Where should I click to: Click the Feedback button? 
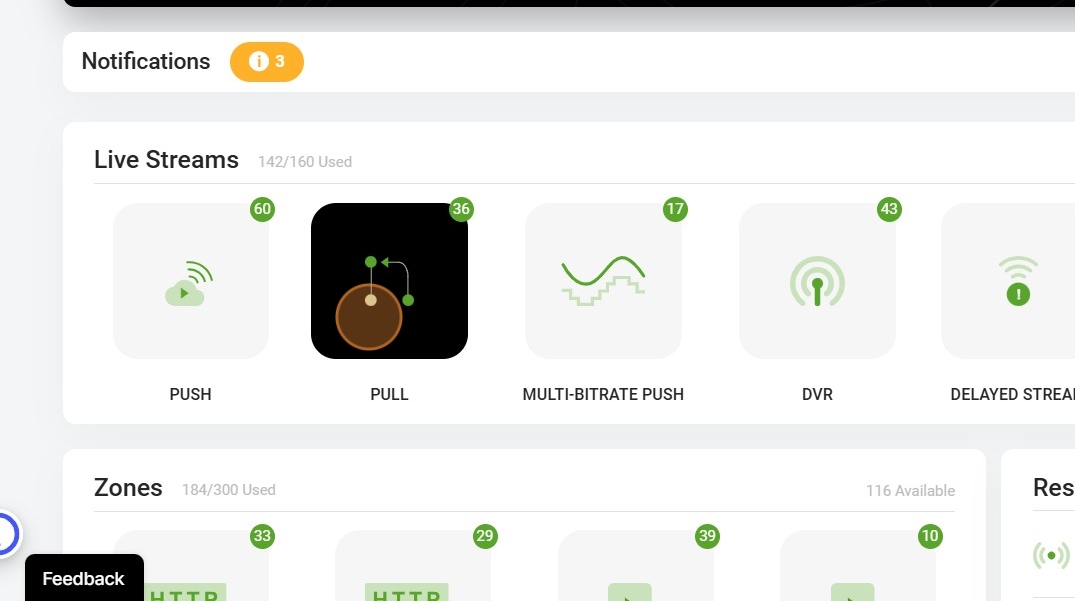(x=84, y=578)
